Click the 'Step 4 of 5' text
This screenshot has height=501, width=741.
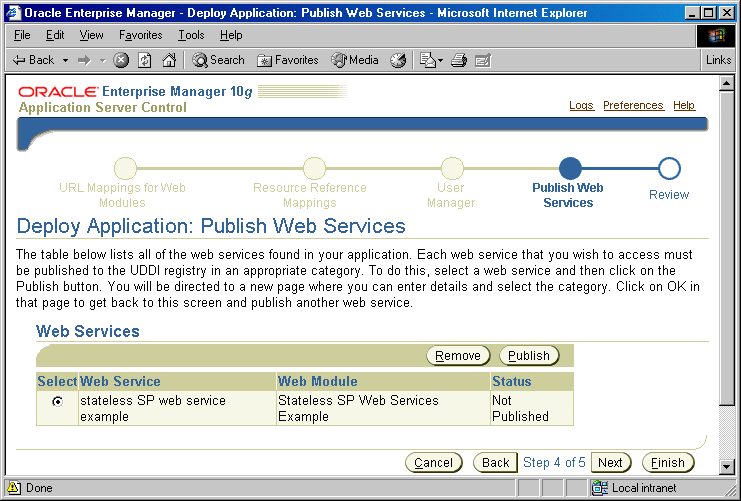[554, 463]
